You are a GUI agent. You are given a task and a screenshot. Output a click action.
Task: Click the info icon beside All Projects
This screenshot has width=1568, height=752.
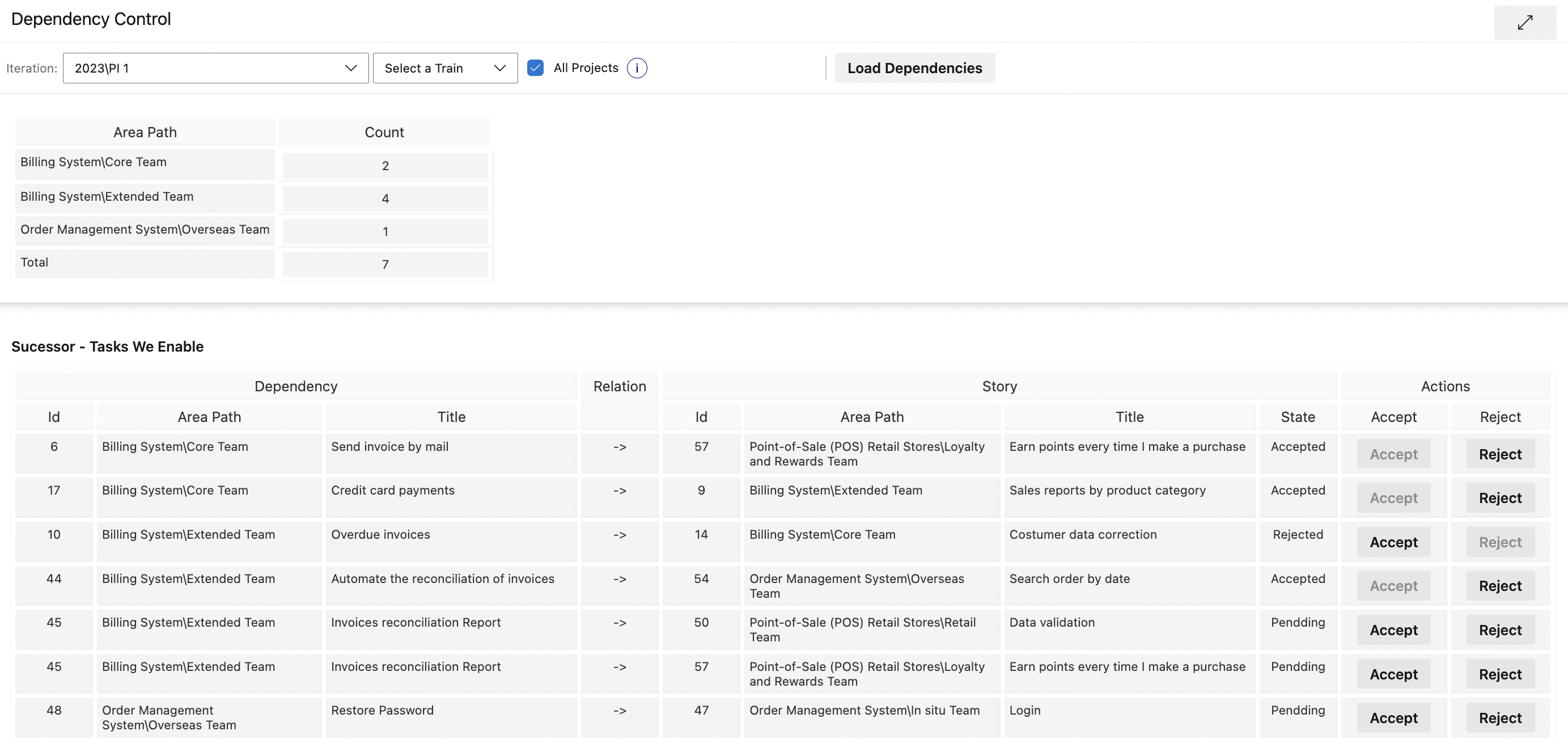[x=637, y=67]
